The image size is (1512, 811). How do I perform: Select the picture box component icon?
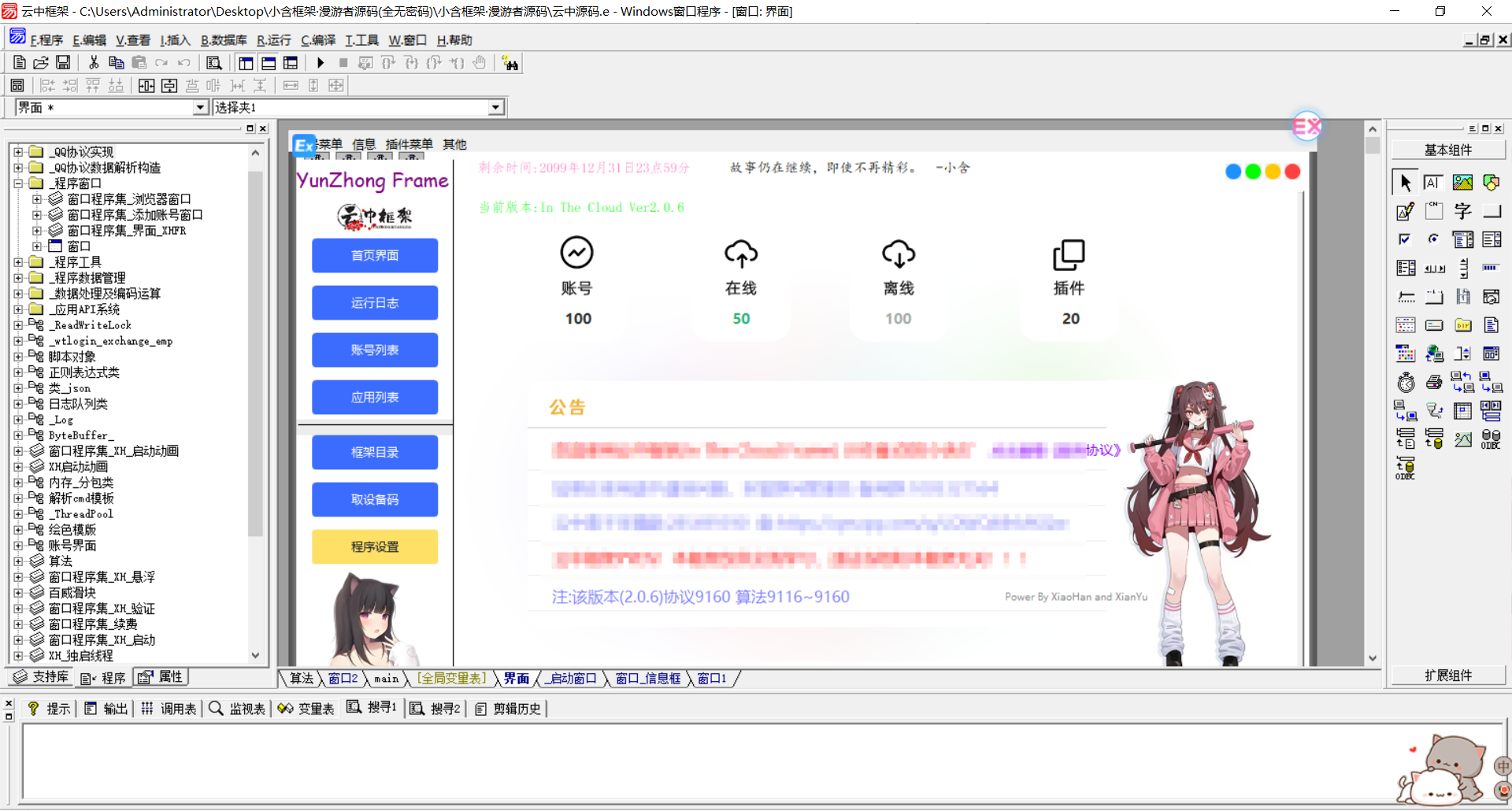1462,183
